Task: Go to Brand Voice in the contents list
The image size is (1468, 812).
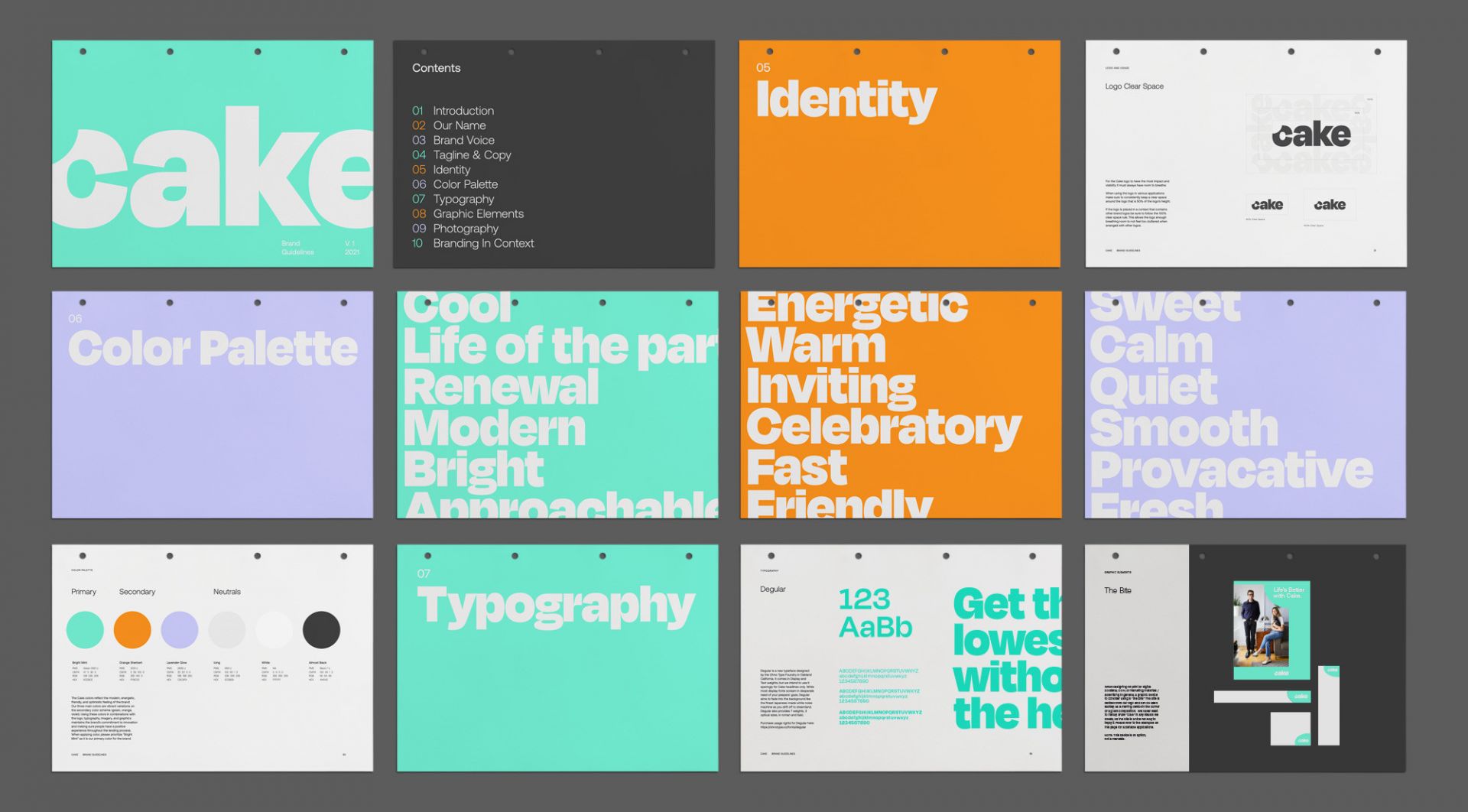Action: [x=463, y=141]
